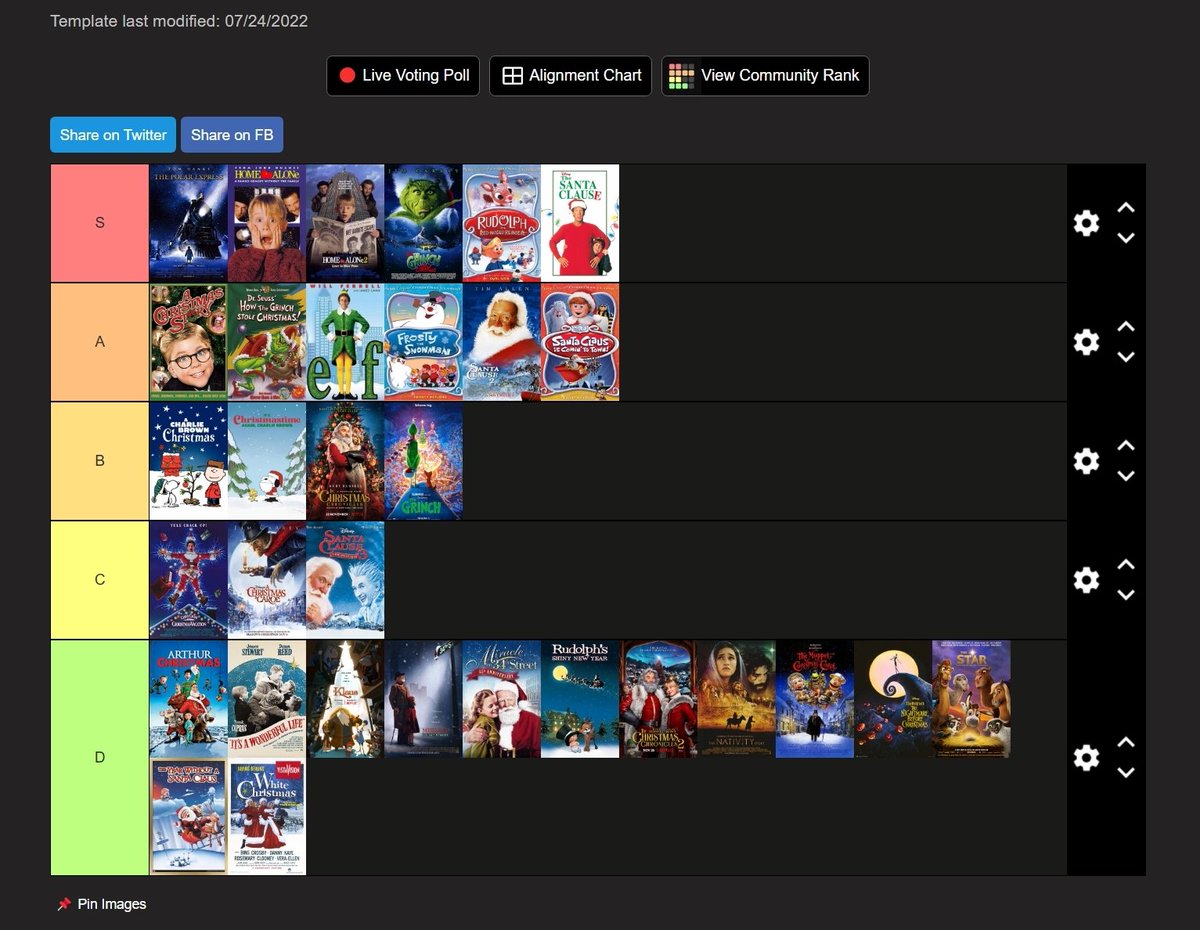The width and height of the screenshot is (1200, 930).
Task: Move S tier row up with chevron
Action: tap(1126, 208)
